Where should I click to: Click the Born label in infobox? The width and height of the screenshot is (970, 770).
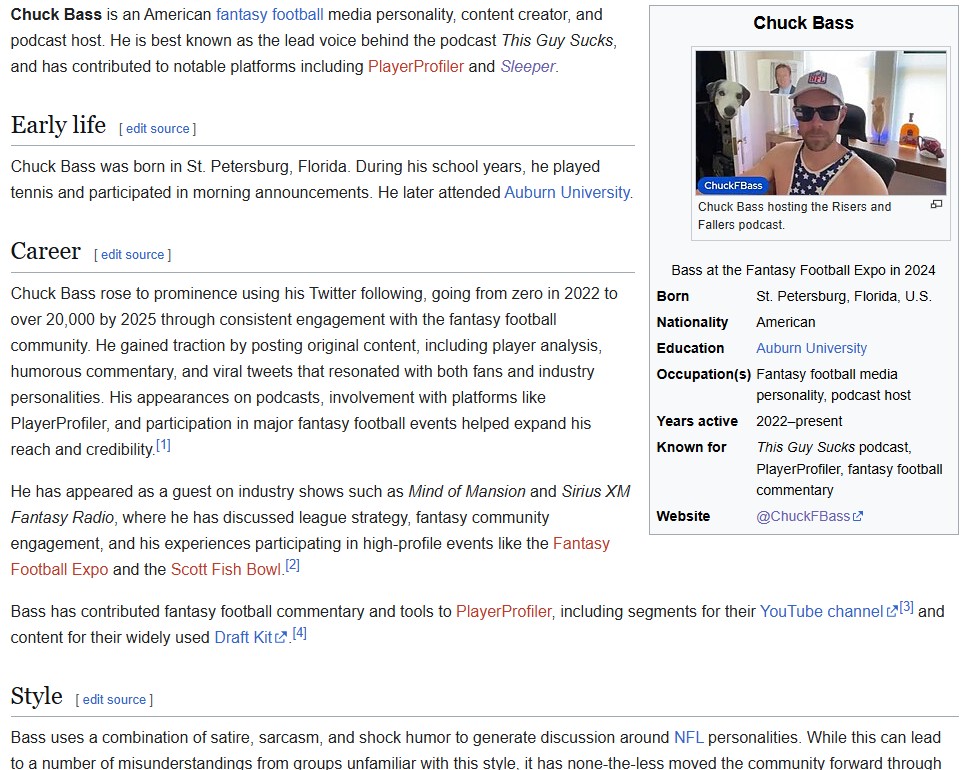coord(672,296)
